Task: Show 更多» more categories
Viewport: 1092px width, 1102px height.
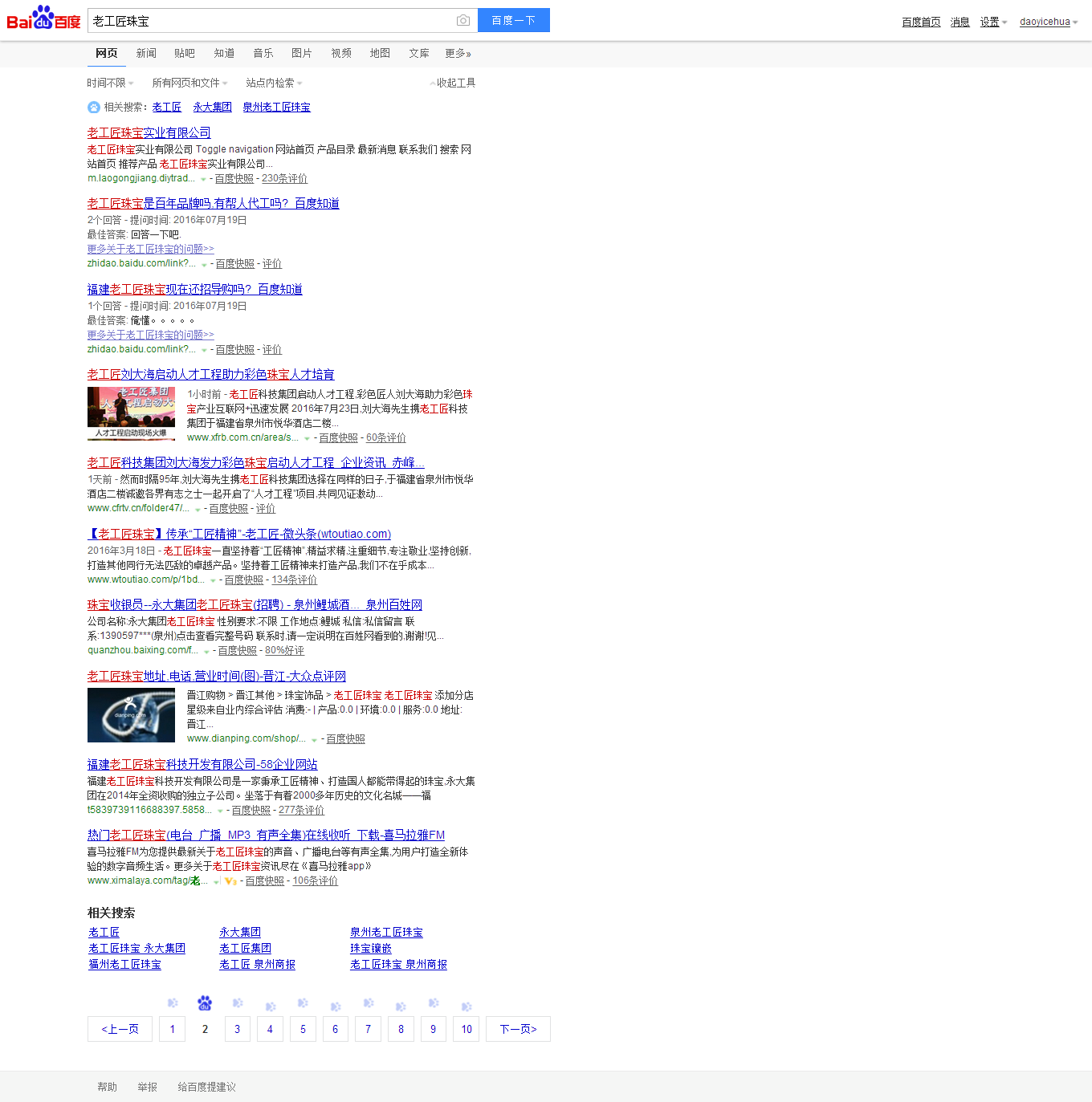Action: pyautogui.click(x=458, y=53)
